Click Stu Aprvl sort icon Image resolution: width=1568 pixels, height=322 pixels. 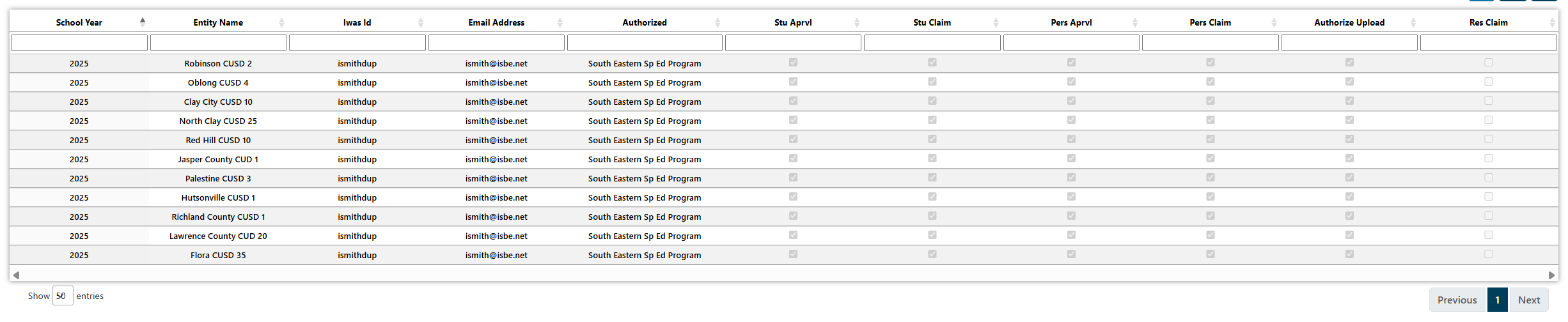click(857, 22)
